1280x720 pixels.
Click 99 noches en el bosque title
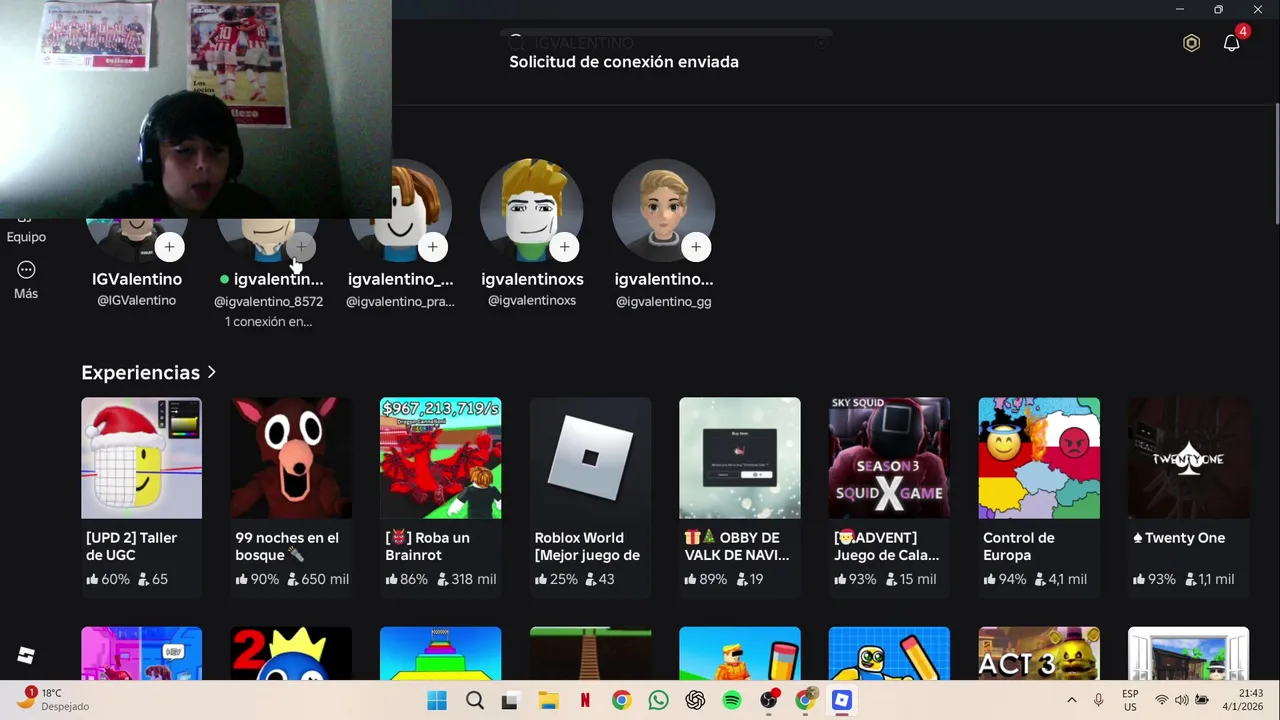[x=286, y=546]
